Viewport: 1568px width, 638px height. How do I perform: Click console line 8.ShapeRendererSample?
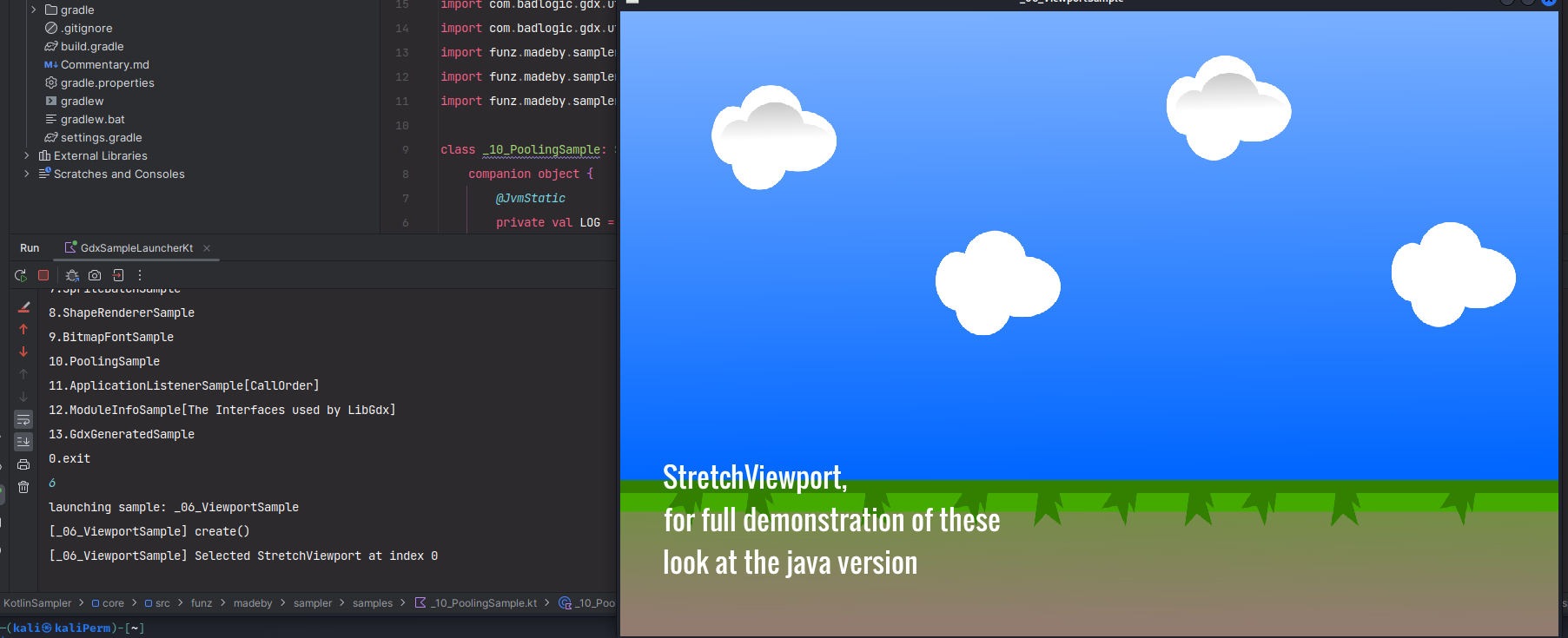(122, 313)
